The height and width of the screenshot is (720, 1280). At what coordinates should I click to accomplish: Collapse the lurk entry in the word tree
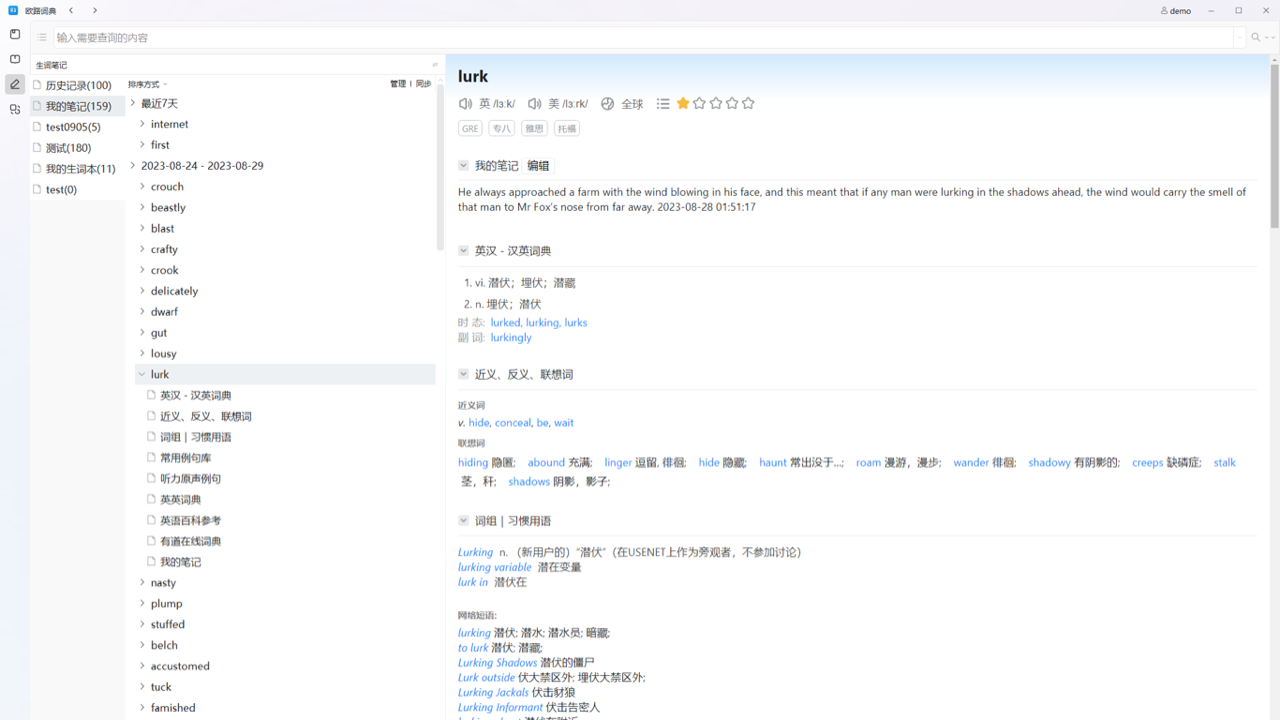coord(142,373)
